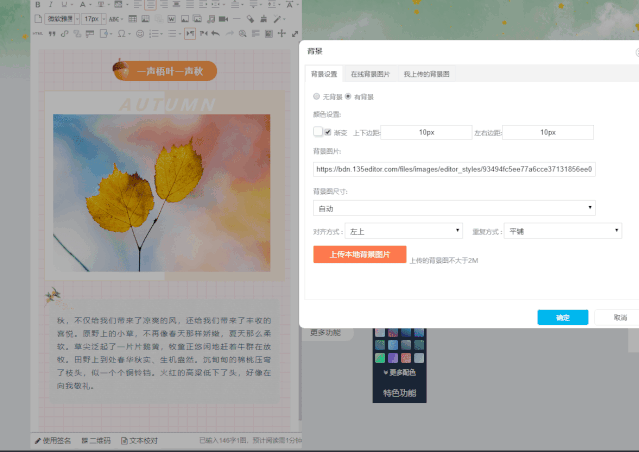Image resolution: width=639 pixels, height=452 pixels.
Task: Open the 背景图尺寸 dropdown showing 自动
Action: [x=454, y=208]
